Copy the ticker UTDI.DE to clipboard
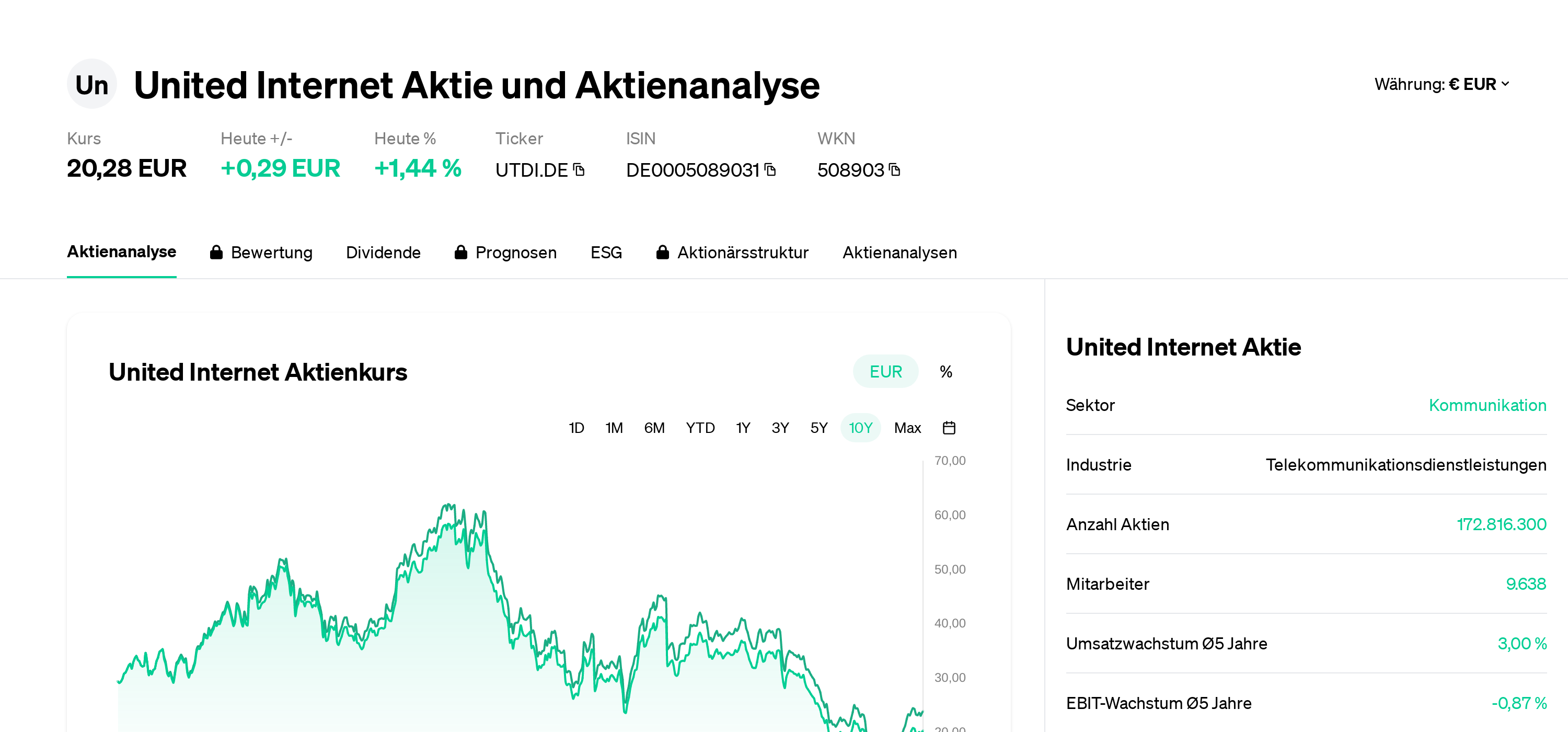The width and height of the screenshot is (1568, 732). 580,170
